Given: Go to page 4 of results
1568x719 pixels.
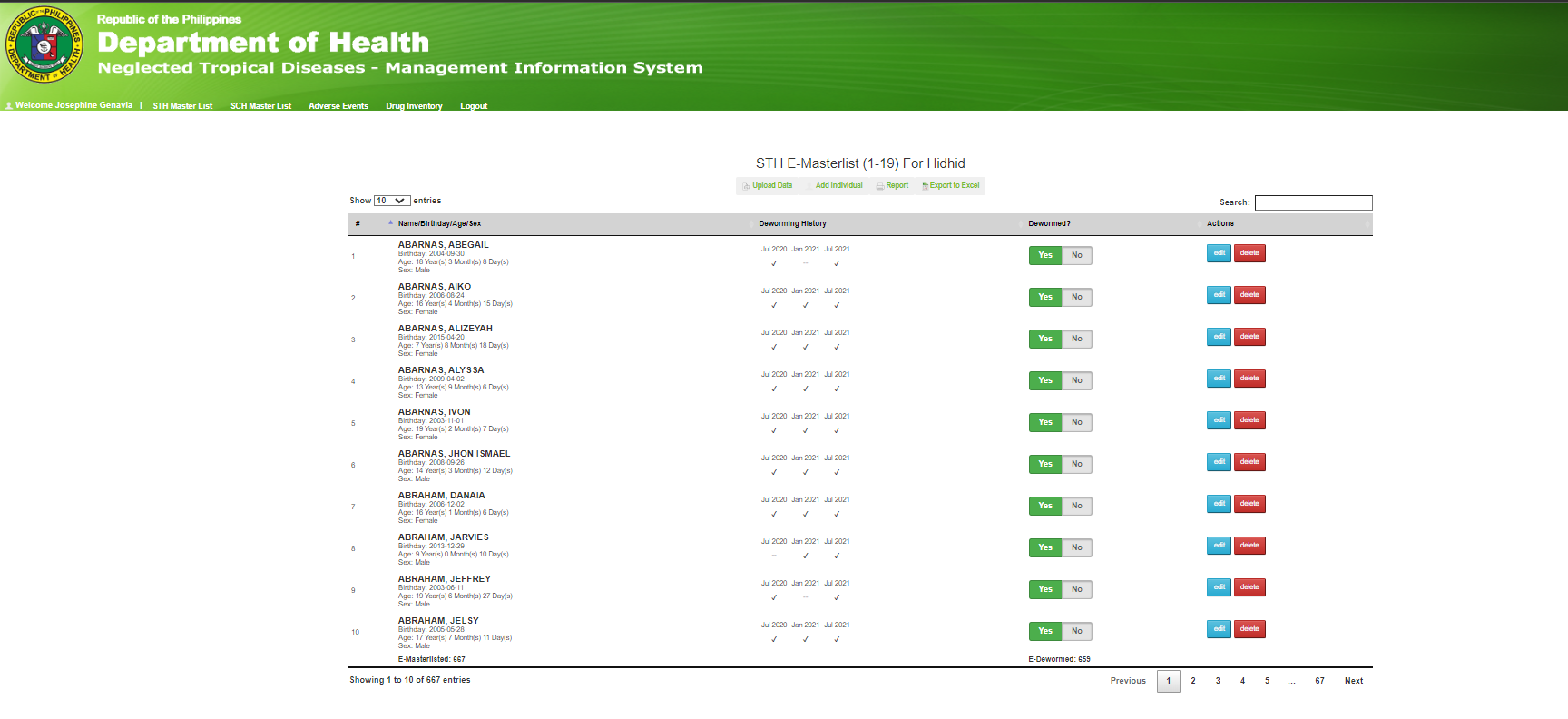Looking at the screenshot, I should (x=1242, y=681).
